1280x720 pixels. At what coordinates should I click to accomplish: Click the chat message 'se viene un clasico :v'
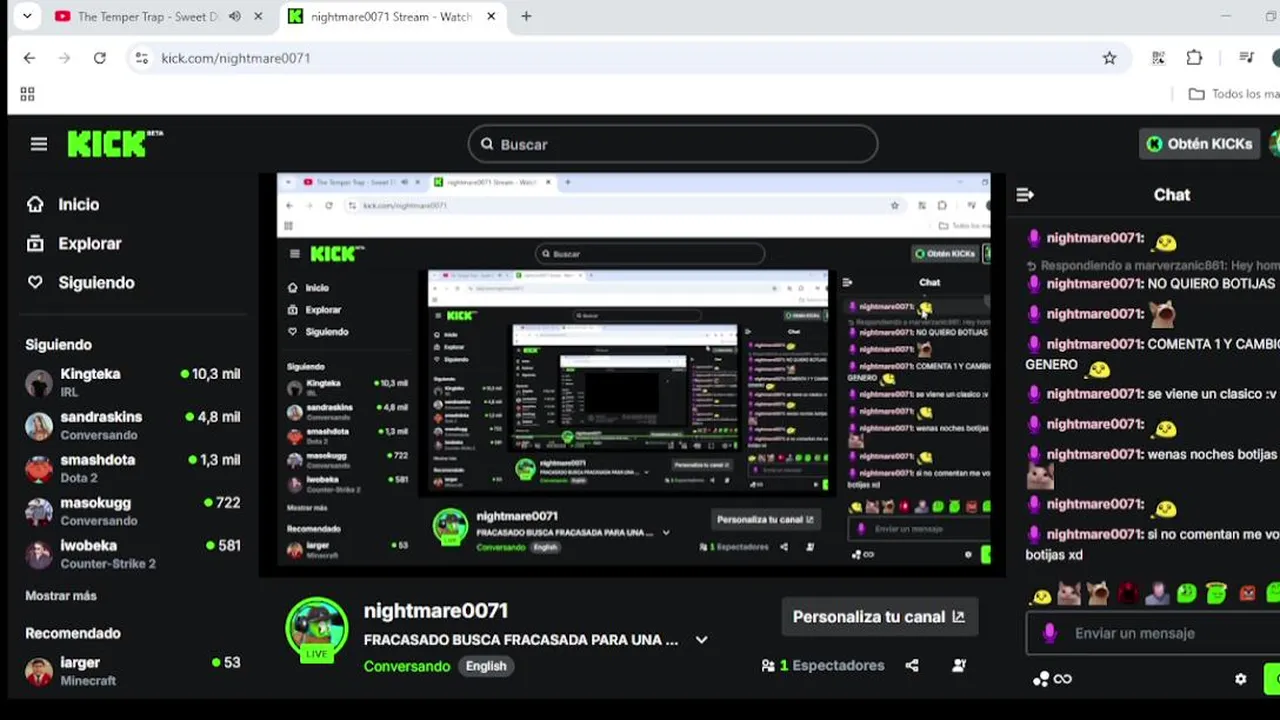coord(1212,394)
